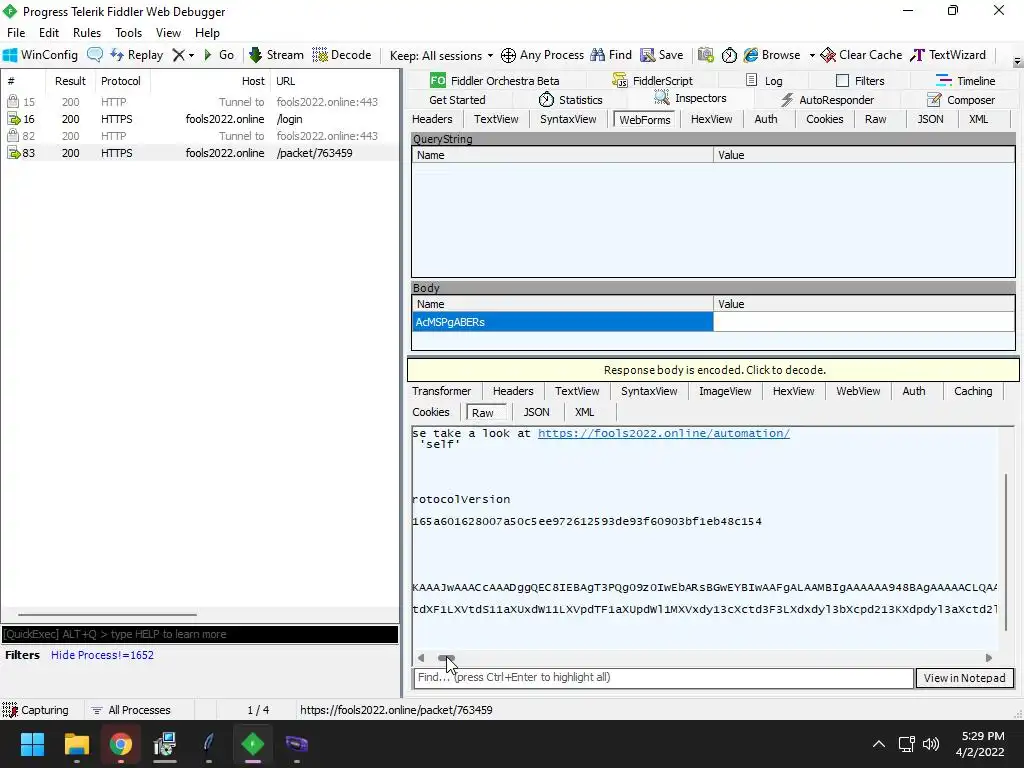
Task: Expand the Browse dropdown arrow
Action: tap(812, 56)
